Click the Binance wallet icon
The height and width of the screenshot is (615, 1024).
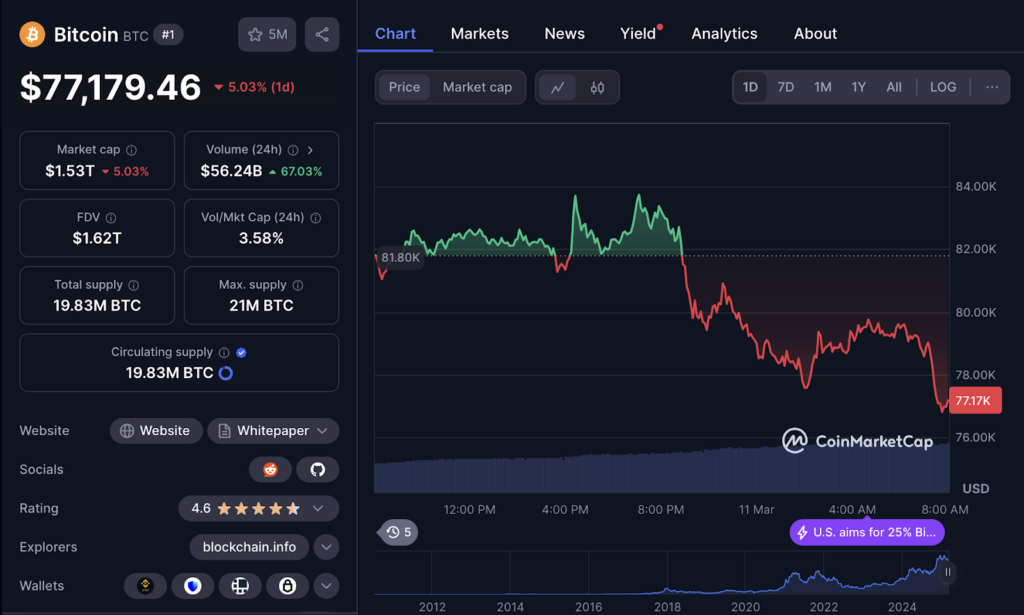[145, 586]
